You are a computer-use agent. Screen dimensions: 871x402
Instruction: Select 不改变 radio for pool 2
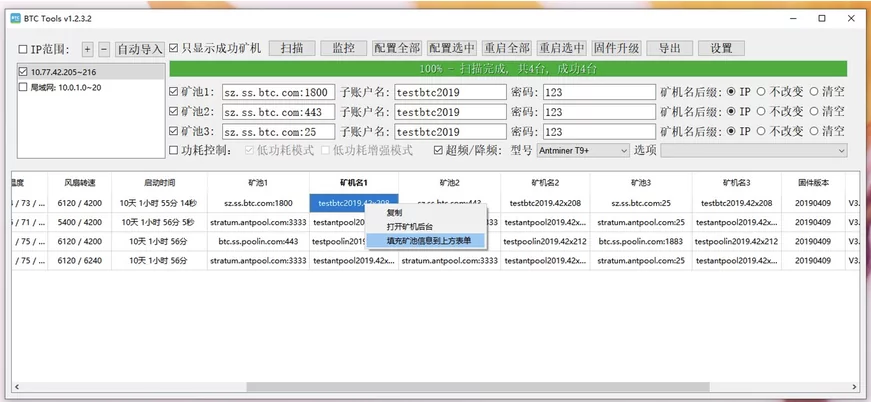click(760, 112)
